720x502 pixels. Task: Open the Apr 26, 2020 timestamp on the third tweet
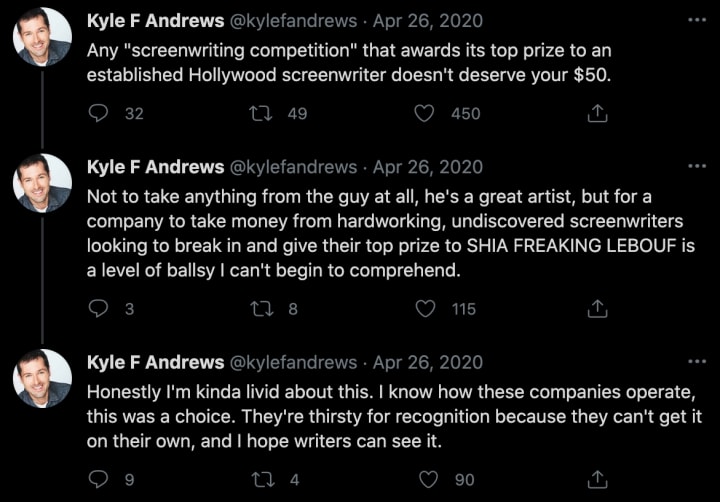(427, 362)
